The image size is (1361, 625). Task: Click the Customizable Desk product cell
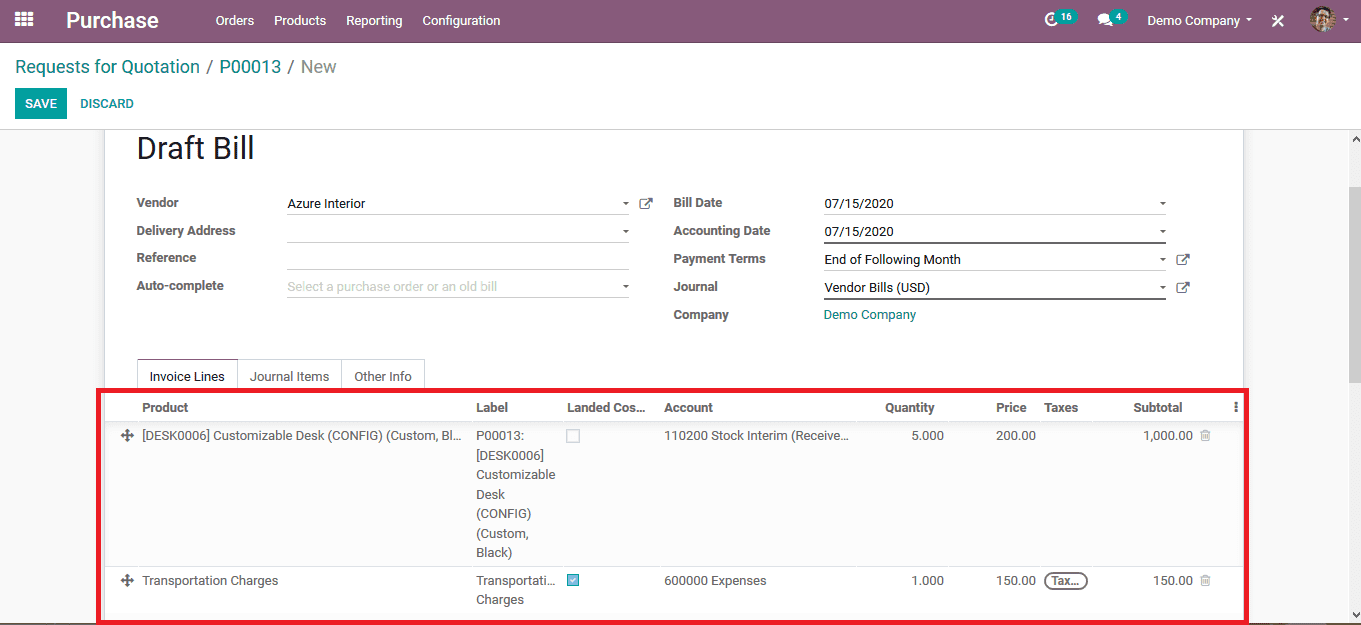[302, 436]
